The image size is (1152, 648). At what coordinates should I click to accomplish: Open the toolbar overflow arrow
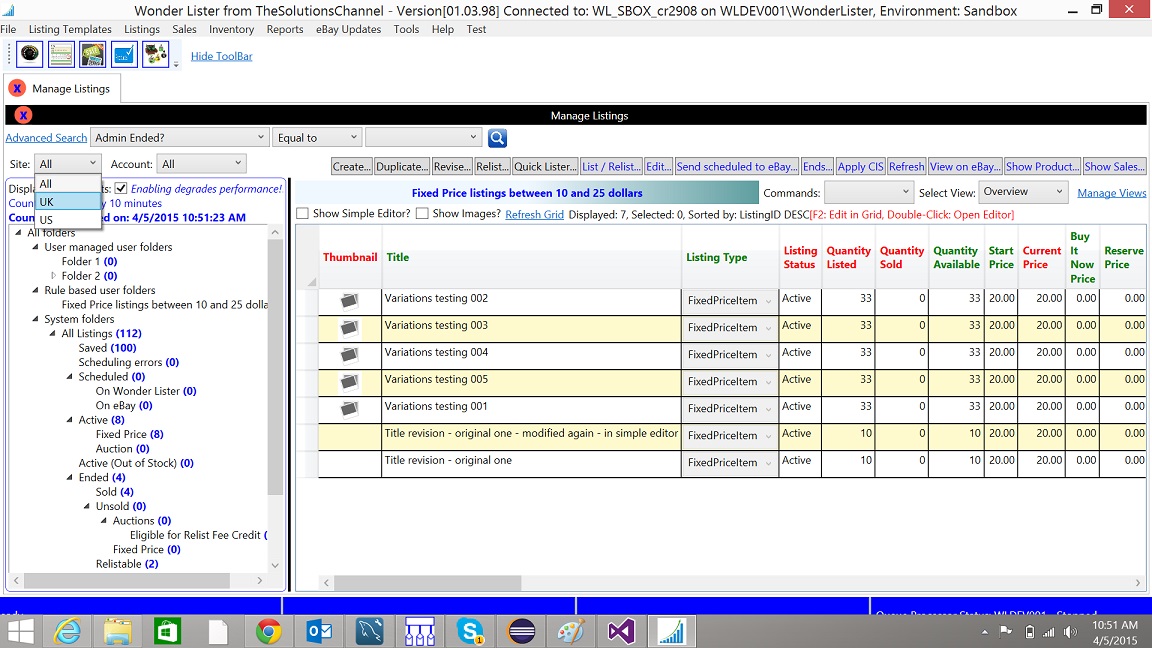tap(176, 63)
